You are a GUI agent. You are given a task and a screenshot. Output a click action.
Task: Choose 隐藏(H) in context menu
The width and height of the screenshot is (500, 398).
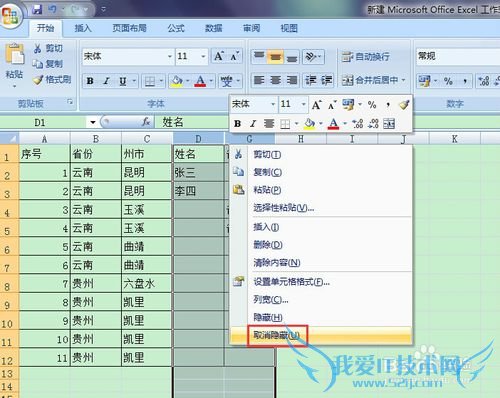pyautogui.click(x=321, y=317)
